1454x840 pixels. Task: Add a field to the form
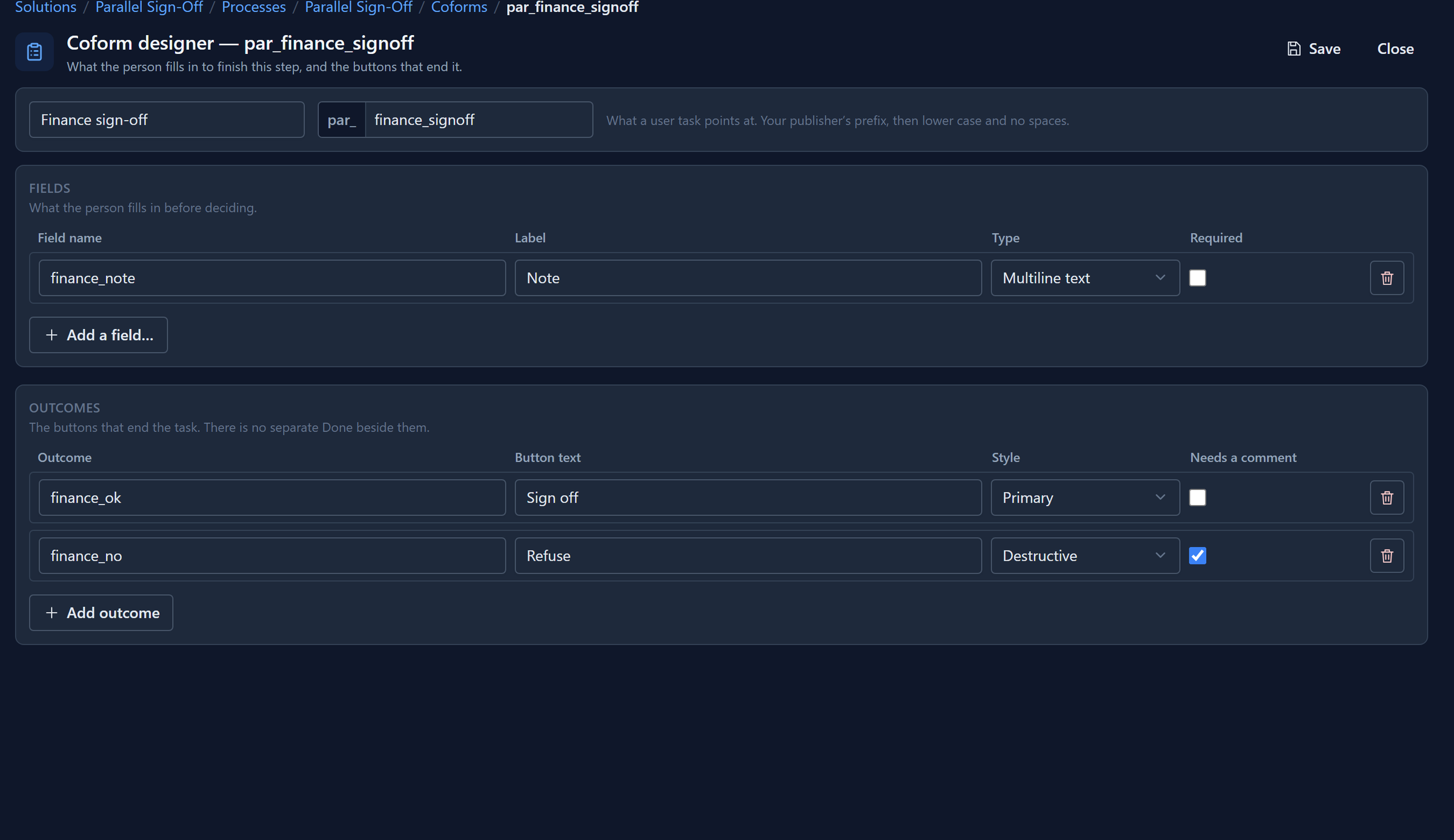[99, 335]
